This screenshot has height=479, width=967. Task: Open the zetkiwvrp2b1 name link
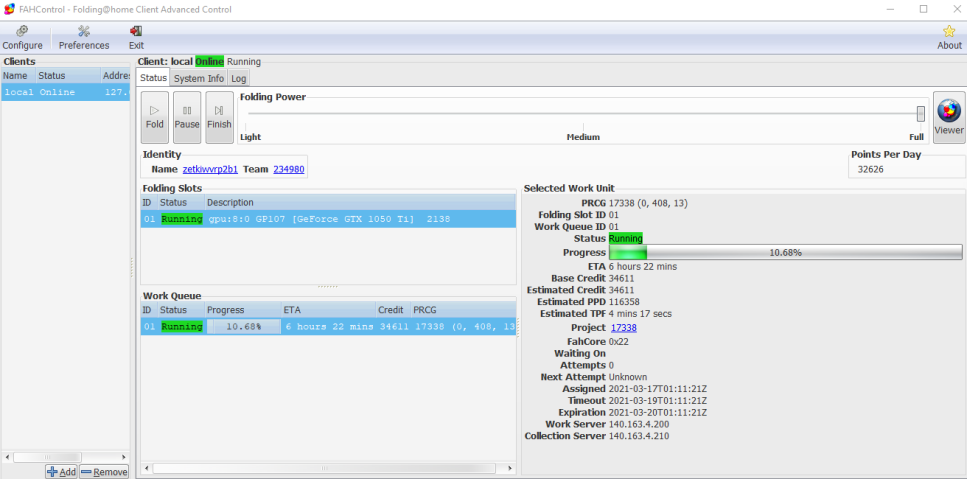(x=210, y=169)
